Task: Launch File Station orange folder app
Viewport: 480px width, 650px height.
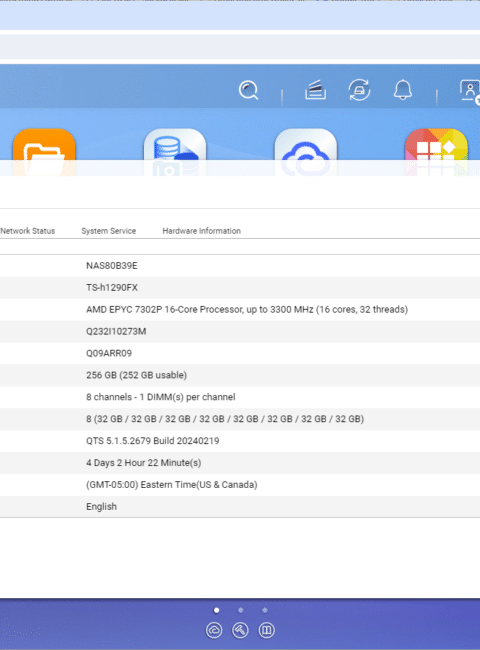Action: point(44,153)
